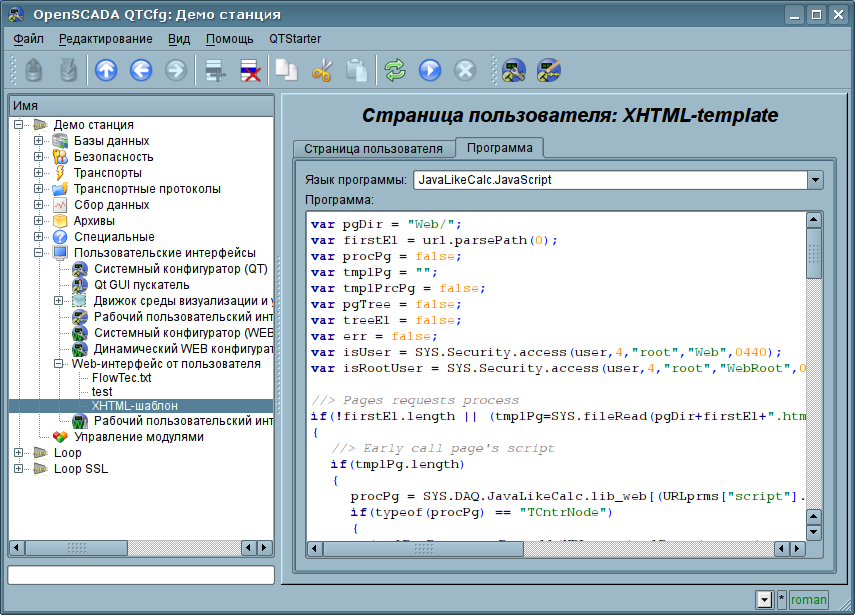Click the green refresh arrows icon
The width and height of the screenshot is (855, 615).
tap(396, 70)
